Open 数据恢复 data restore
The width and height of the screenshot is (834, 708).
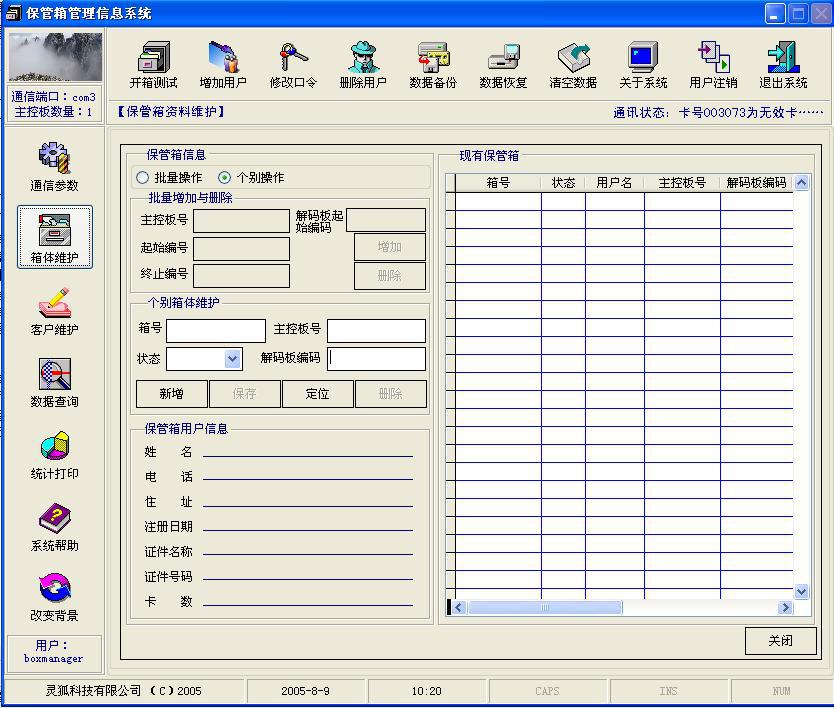click(503, 64)
